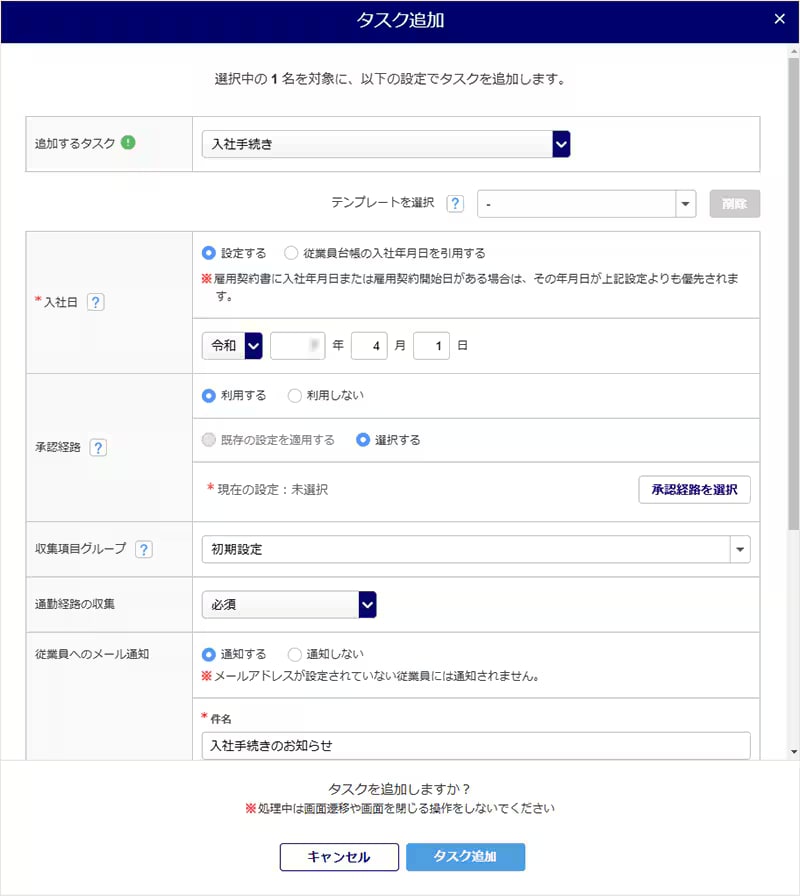Select 利用しない for 承認経路
Viewport: 800px width, 896px height.
click(295, 396)
